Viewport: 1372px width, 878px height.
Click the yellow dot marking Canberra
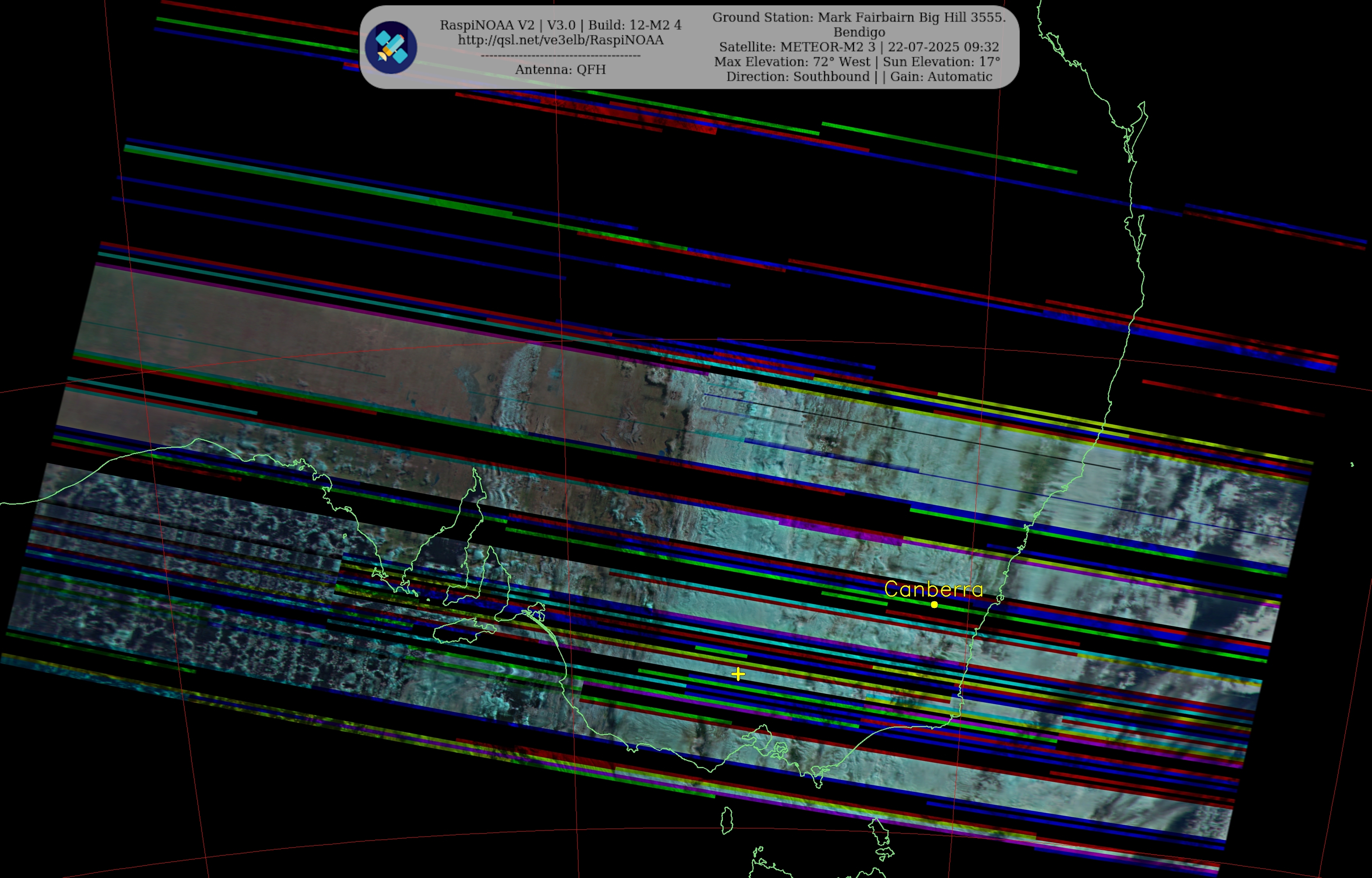[934, 604]
